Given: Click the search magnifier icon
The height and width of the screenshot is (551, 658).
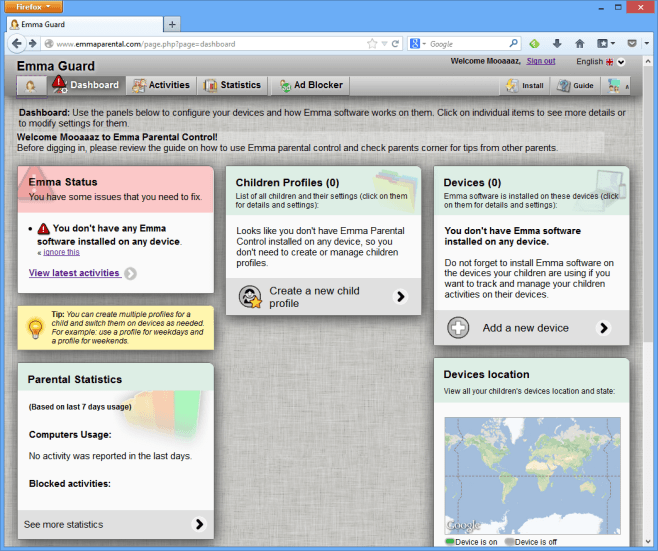Looking at the screenshot, I should click(x=514, y=43).
